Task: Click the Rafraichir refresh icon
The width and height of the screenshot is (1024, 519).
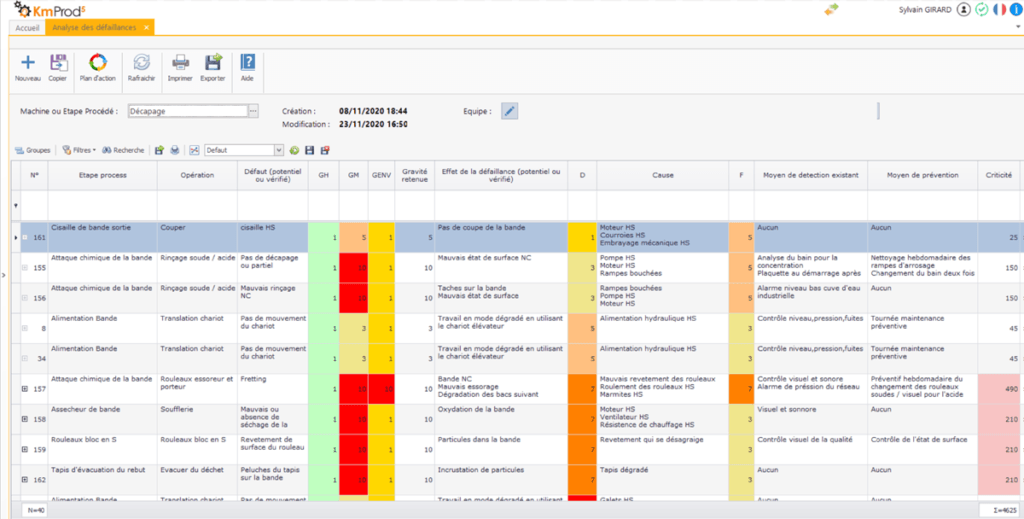Action: (x=142, y=63)
